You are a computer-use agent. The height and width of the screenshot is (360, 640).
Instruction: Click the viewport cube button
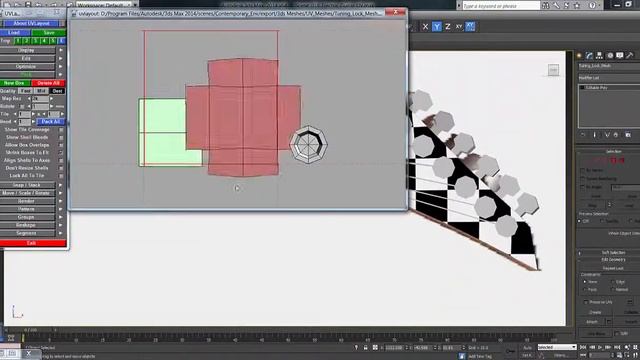(x=553, y=70)
